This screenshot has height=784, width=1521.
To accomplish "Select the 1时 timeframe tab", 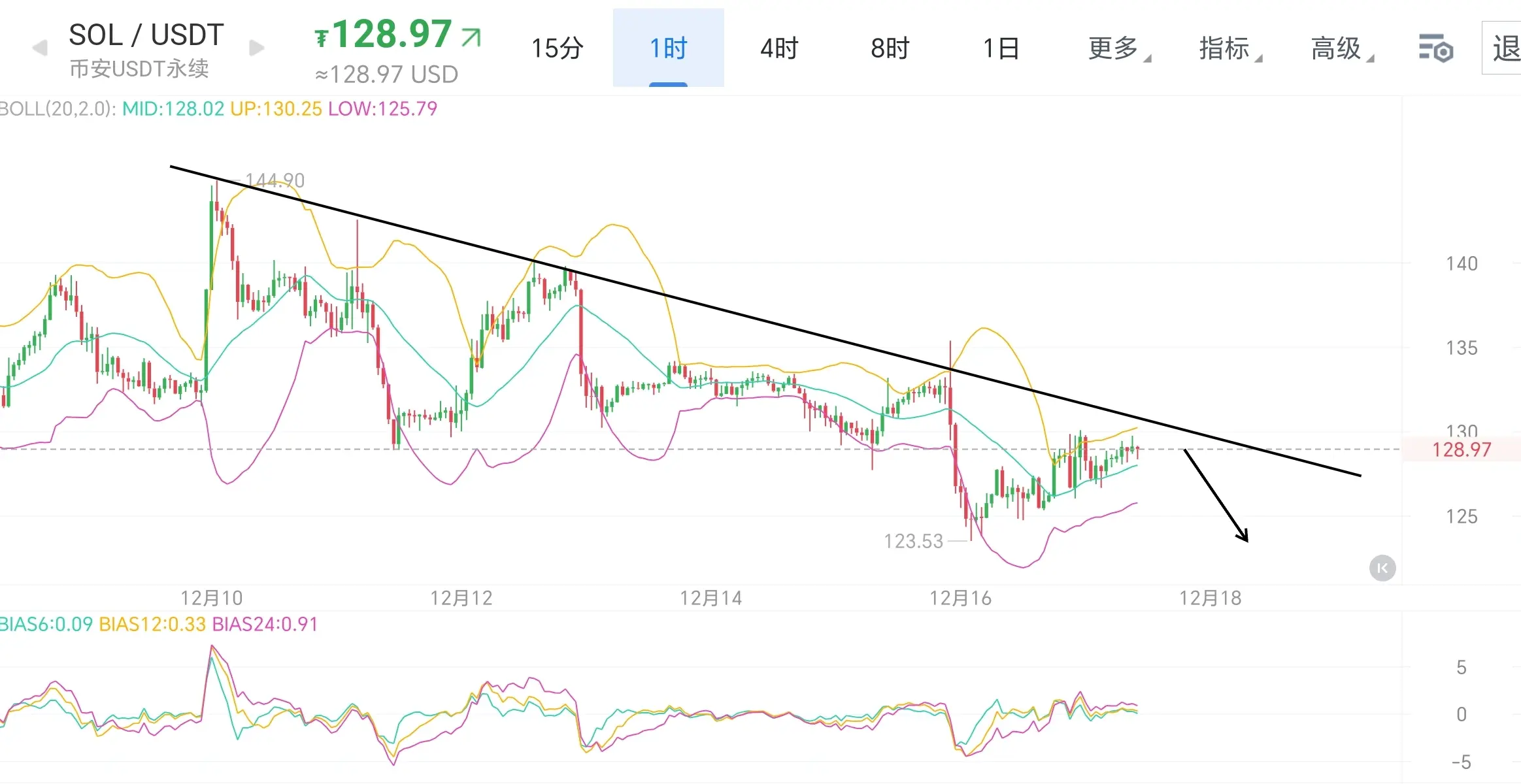I will point(668,48).
